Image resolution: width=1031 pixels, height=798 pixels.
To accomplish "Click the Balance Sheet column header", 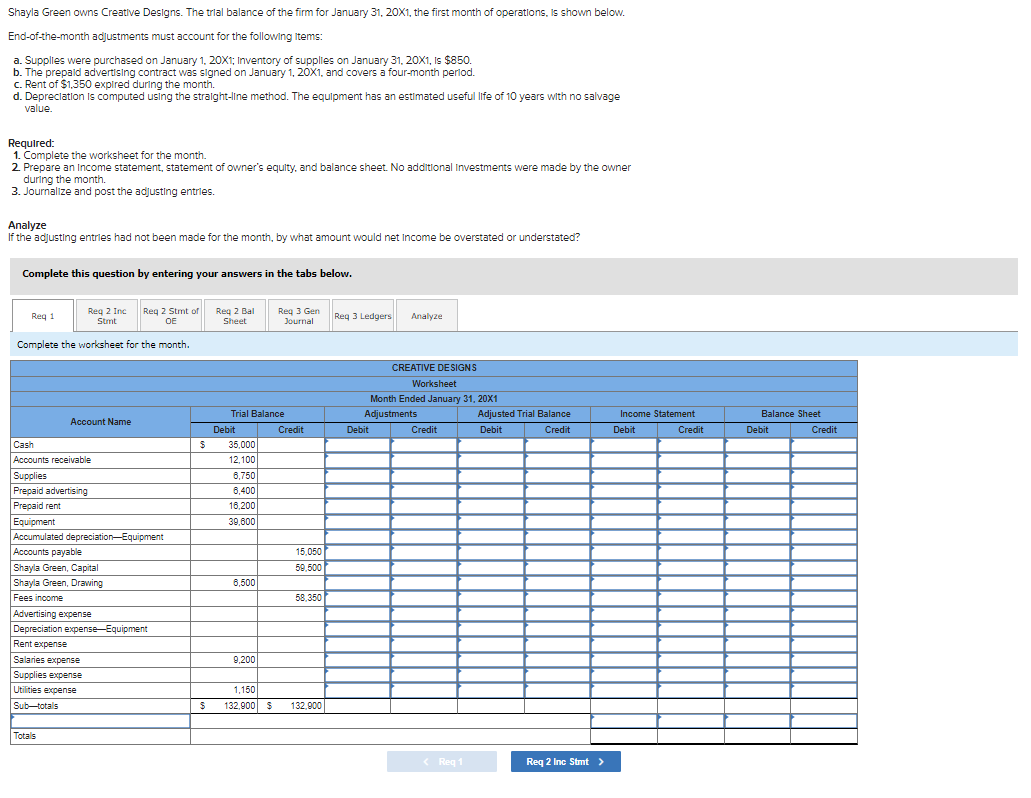I will coord(790,414).
